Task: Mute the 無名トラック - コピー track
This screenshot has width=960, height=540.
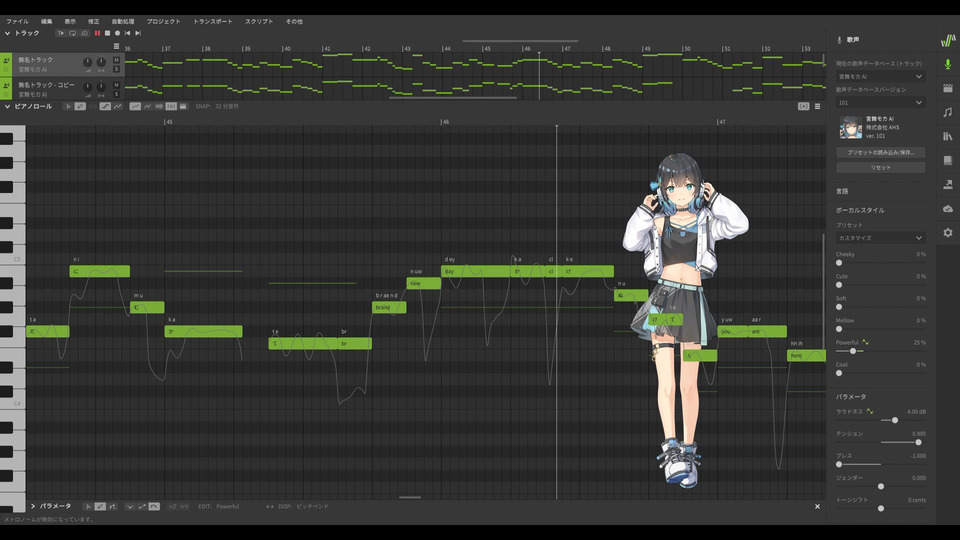Action: coord(116,85)
